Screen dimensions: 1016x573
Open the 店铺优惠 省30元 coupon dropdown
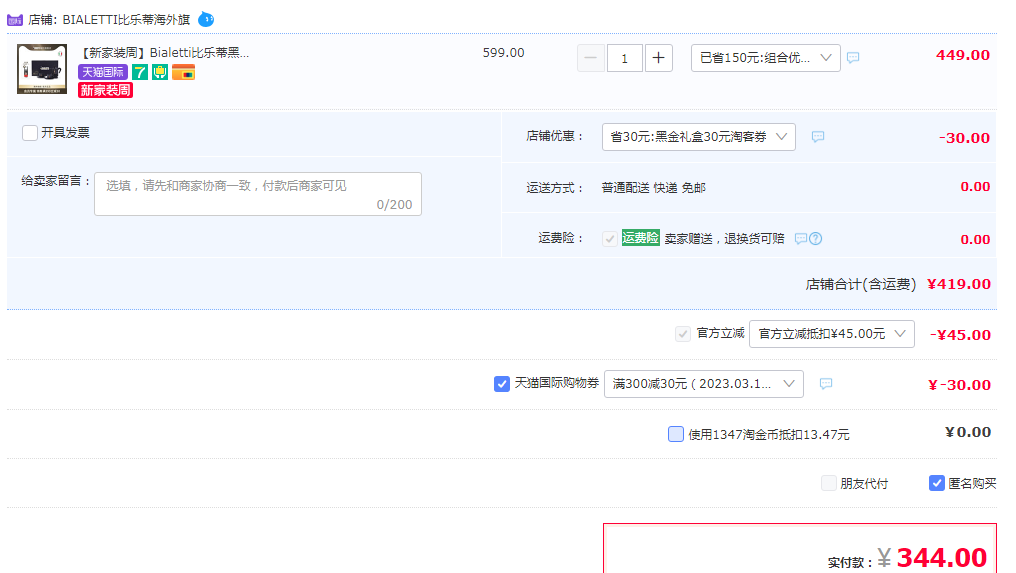pos(698,137)
